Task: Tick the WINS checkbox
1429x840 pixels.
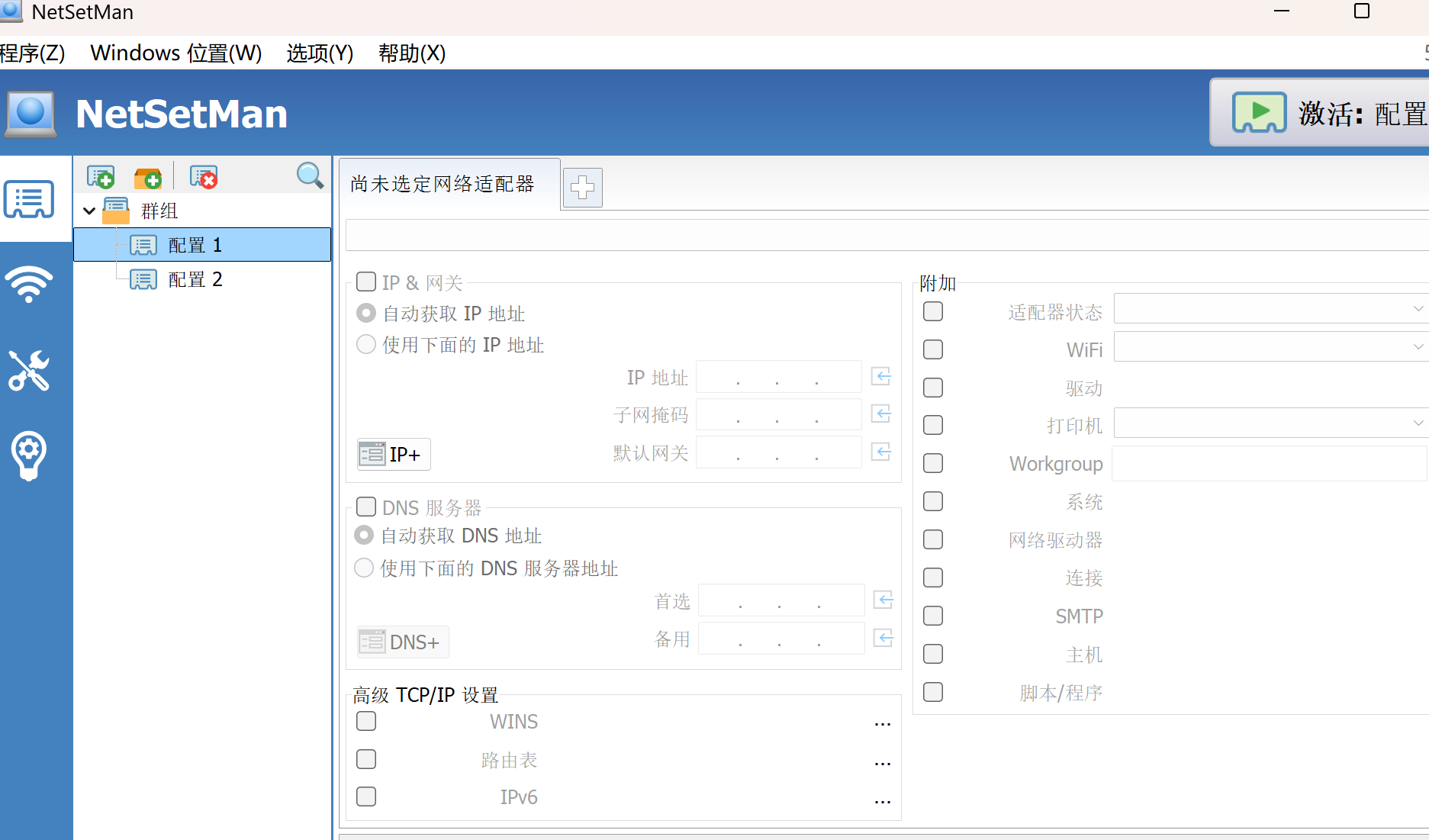Action: pyautogui.click(x=366, y=721)
